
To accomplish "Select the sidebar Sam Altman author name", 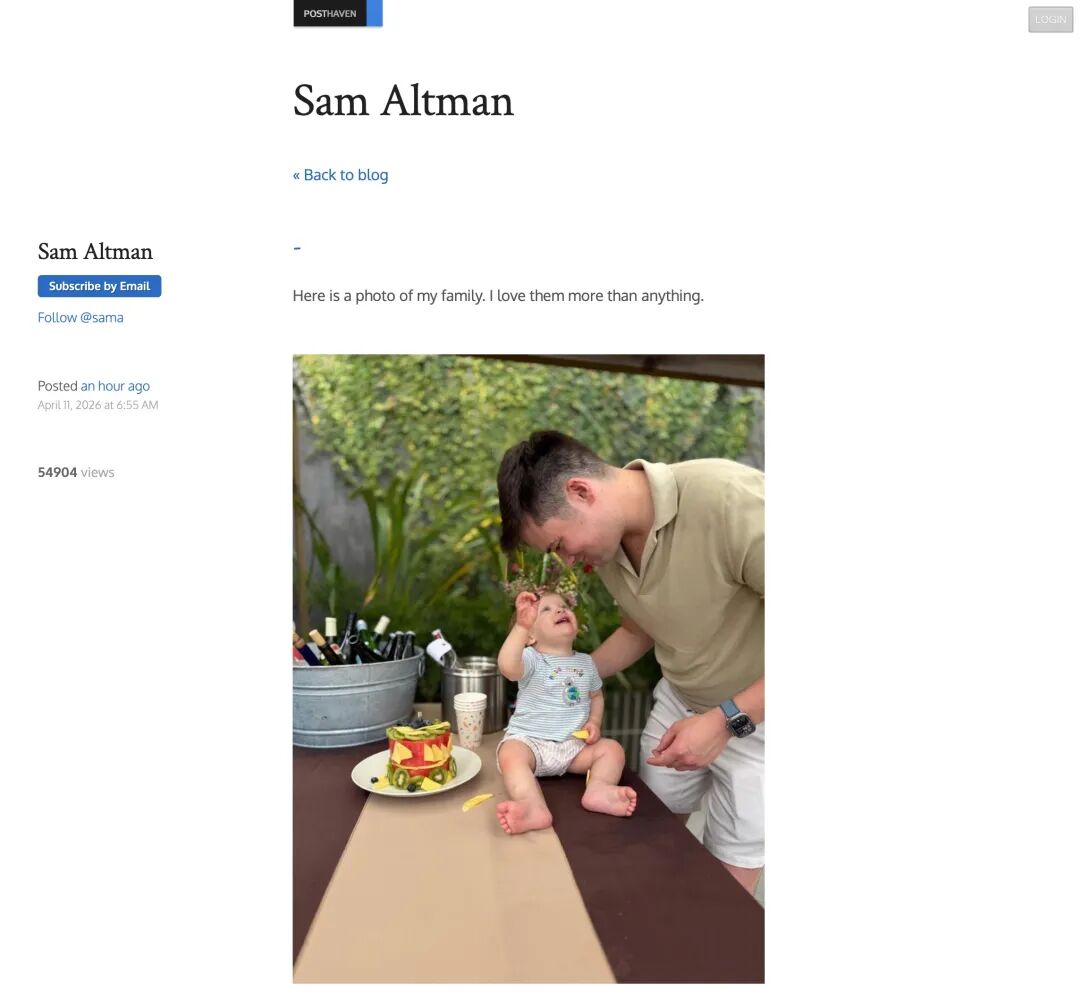I will (95, 251).
